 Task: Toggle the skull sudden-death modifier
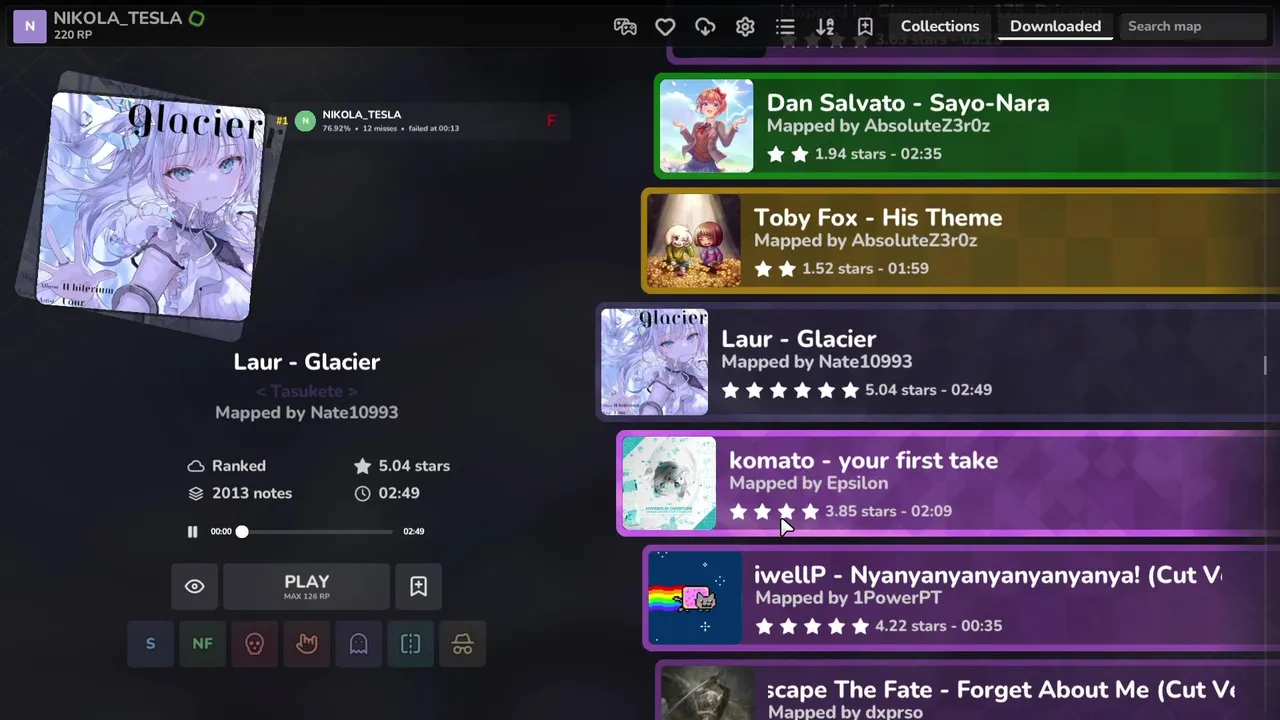[x=255, y=644]
